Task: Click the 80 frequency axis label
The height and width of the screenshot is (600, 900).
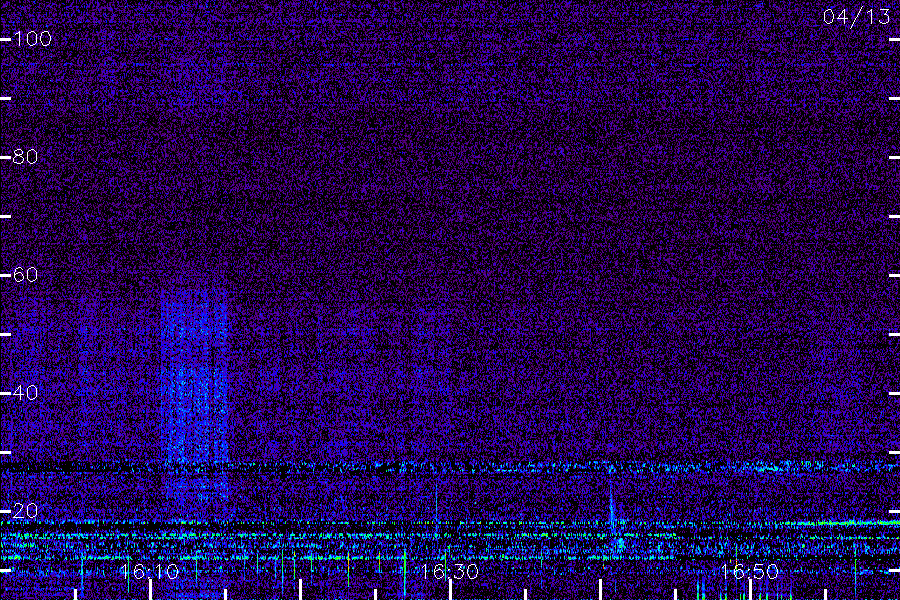Action: click(x=25, y=157)
